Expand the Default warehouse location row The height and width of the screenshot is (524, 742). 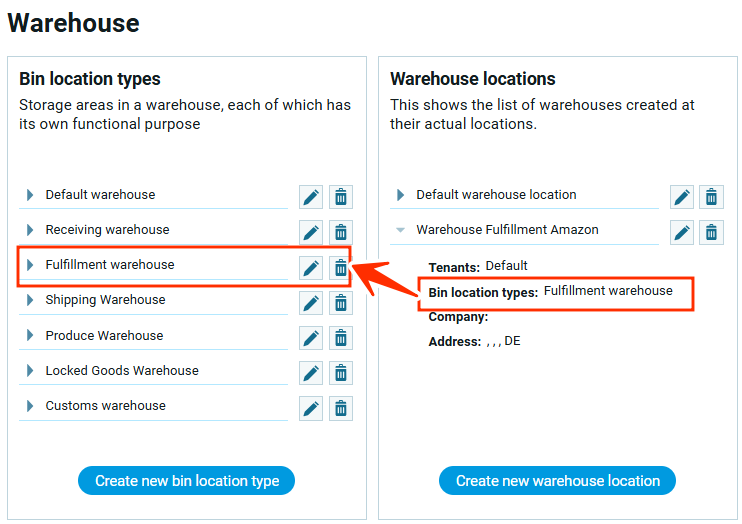click(401, 195)
